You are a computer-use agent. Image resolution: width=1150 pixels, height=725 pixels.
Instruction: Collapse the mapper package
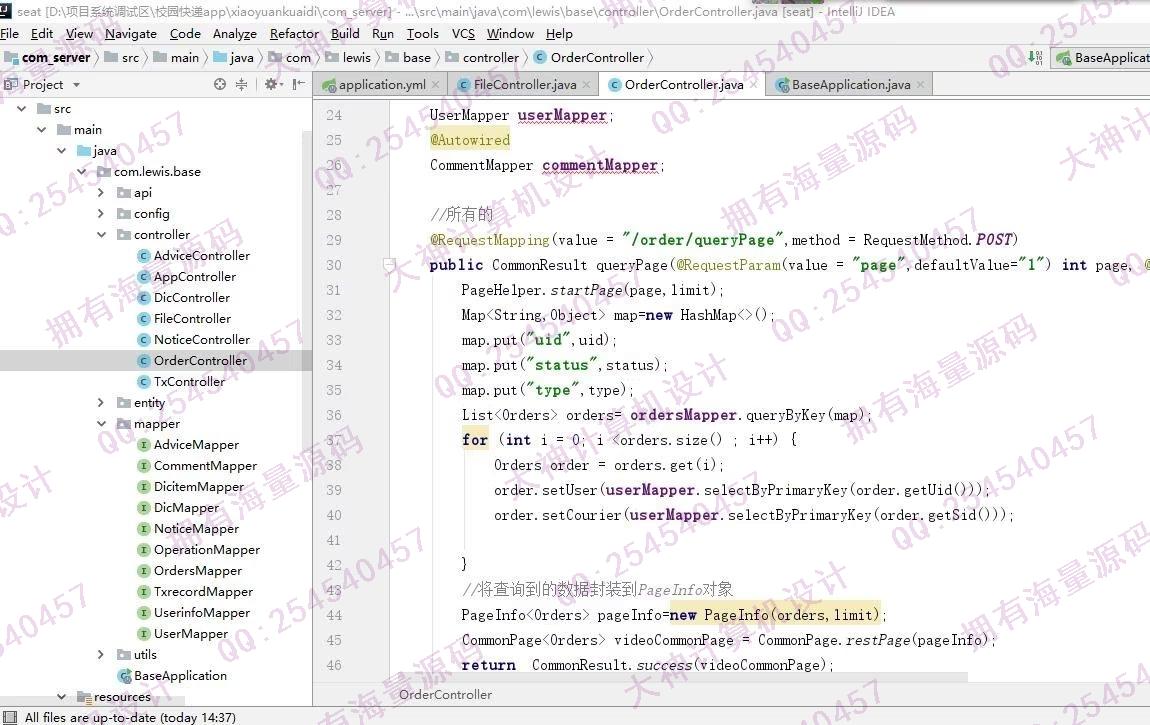[x=101, y=424]
